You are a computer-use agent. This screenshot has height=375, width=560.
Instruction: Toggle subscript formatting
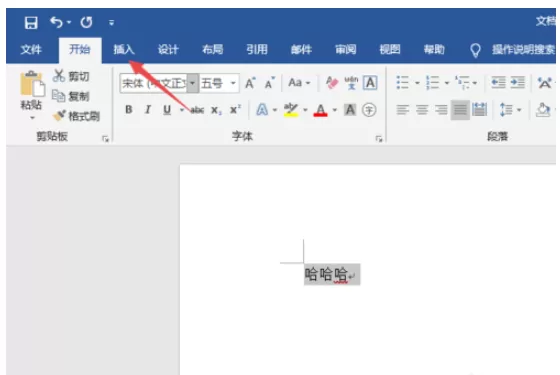click(216, 110)
